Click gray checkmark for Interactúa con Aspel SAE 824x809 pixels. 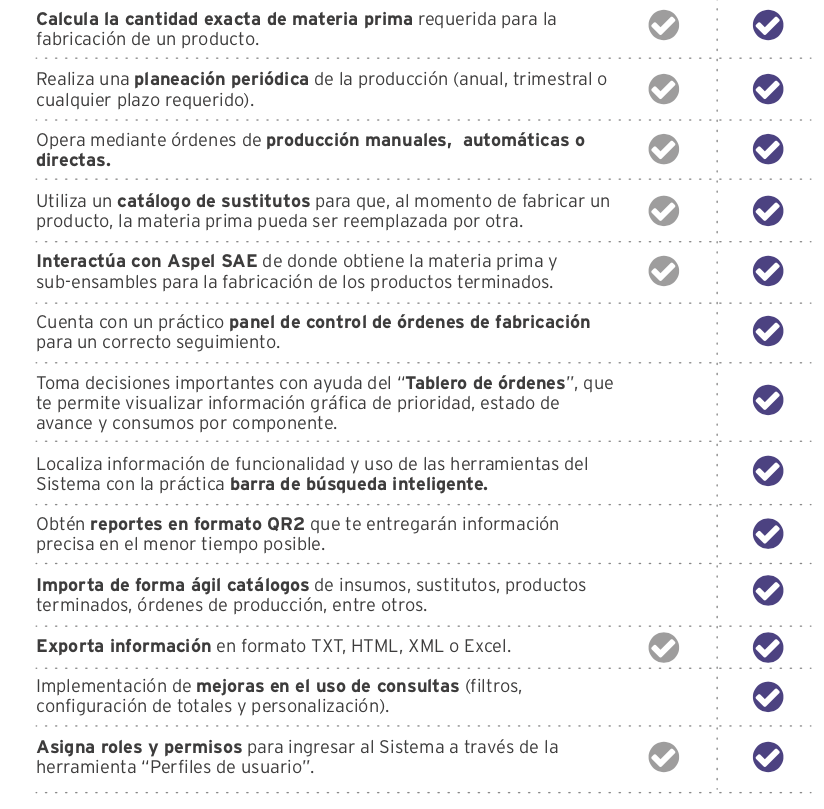[x=663, y=271]
